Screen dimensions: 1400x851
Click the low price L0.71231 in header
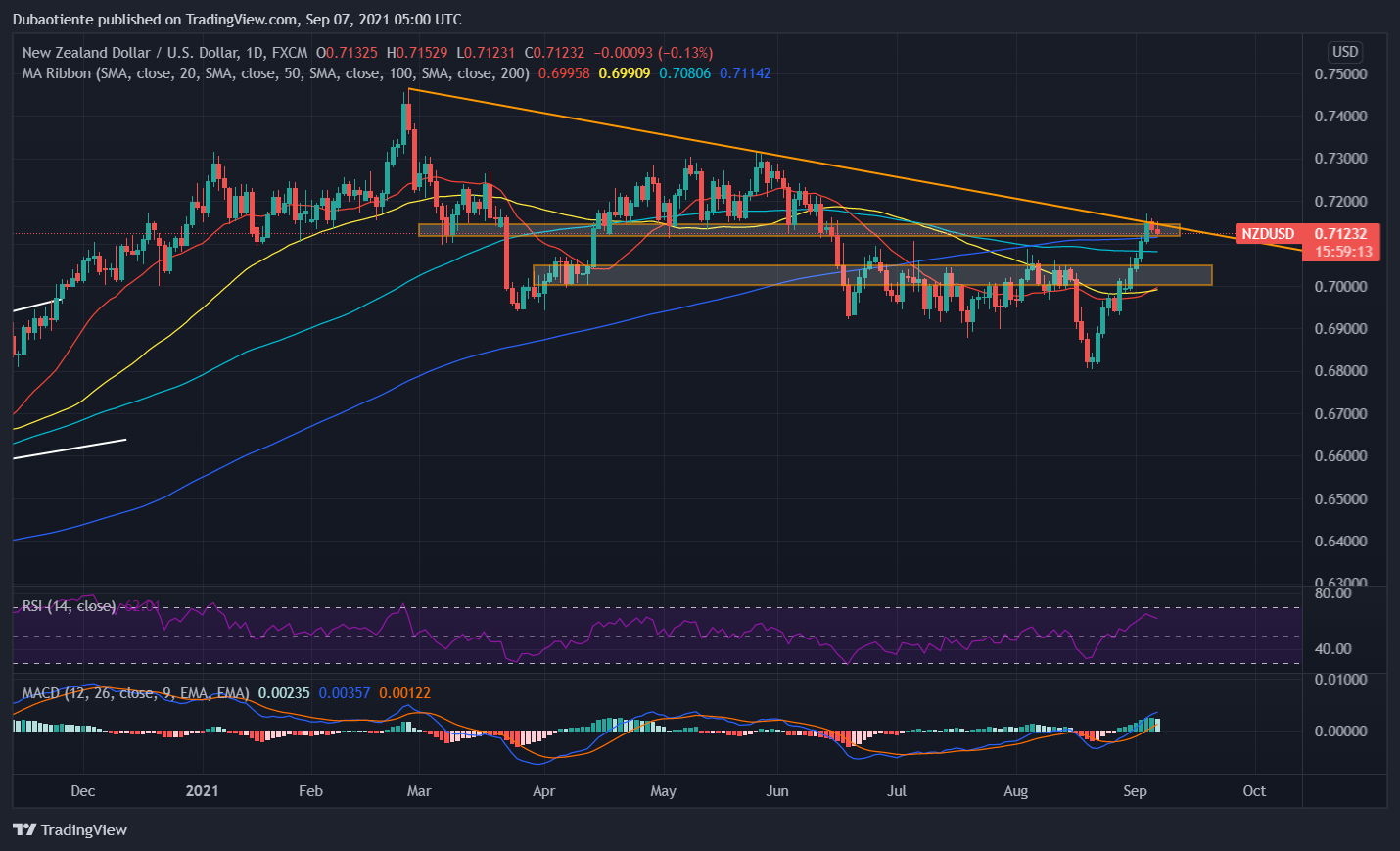coord(487,53)
